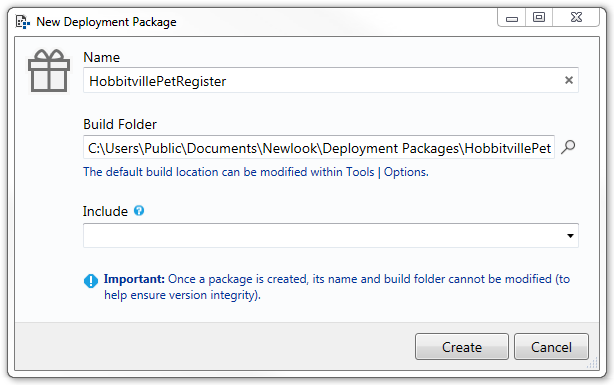The image size is (614, 385).
Task: Open the empty Include combo box
Action: pos(330,236)
